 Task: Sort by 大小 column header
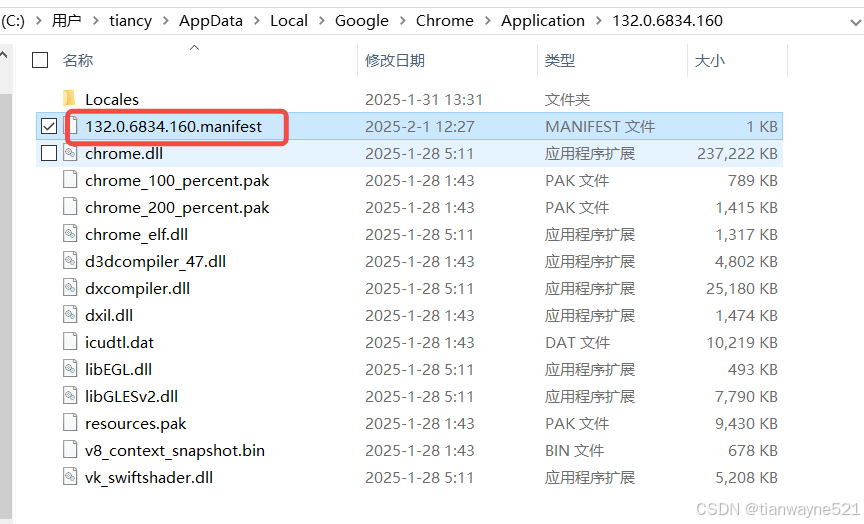pyautogui.click(x=709, y=60)
